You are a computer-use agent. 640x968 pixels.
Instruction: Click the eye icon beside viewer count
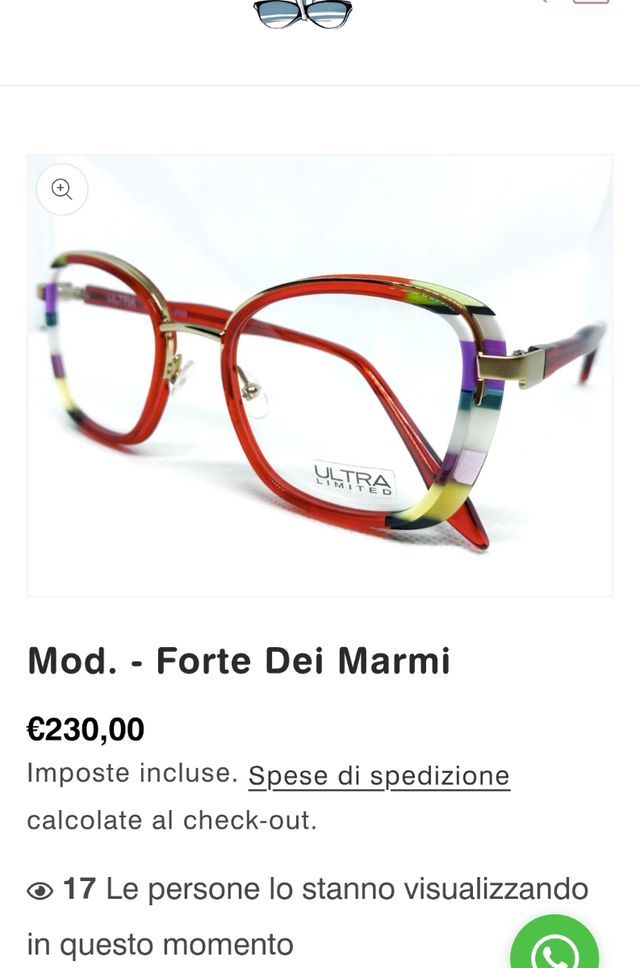click(40, 891)
